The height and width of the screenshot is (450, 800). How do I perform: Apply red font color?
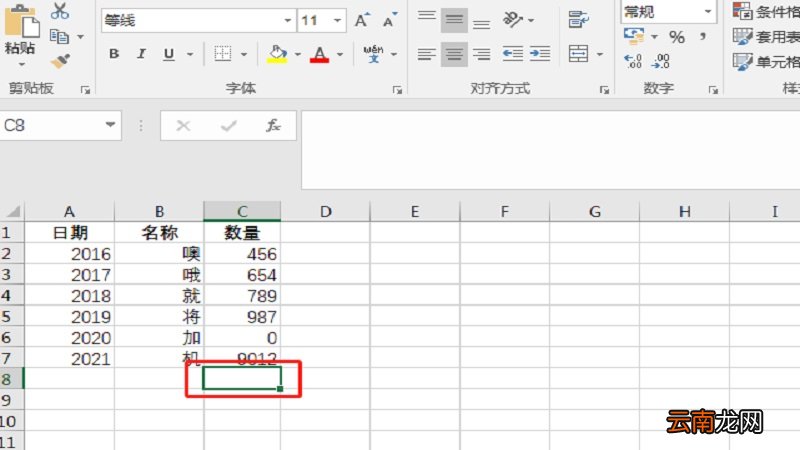click(x=319, y=54)
